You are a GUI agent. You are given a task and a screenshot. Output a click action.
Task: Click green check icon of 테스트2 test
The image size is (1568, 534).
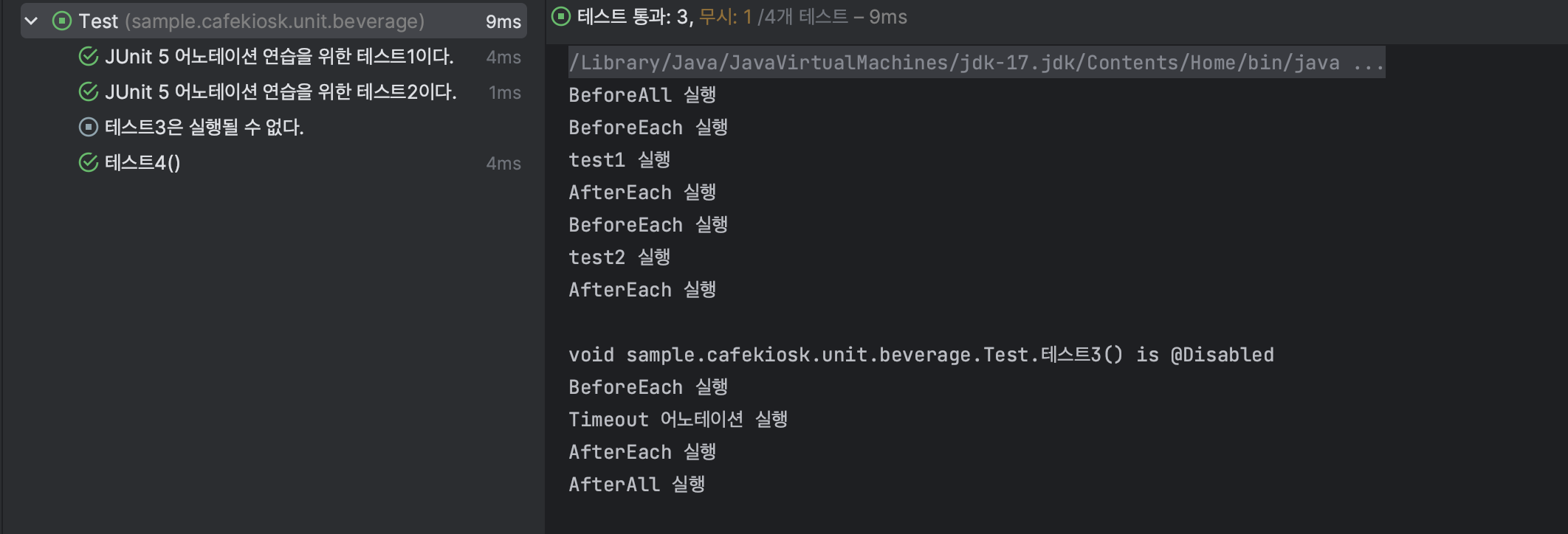pos(89,92)
